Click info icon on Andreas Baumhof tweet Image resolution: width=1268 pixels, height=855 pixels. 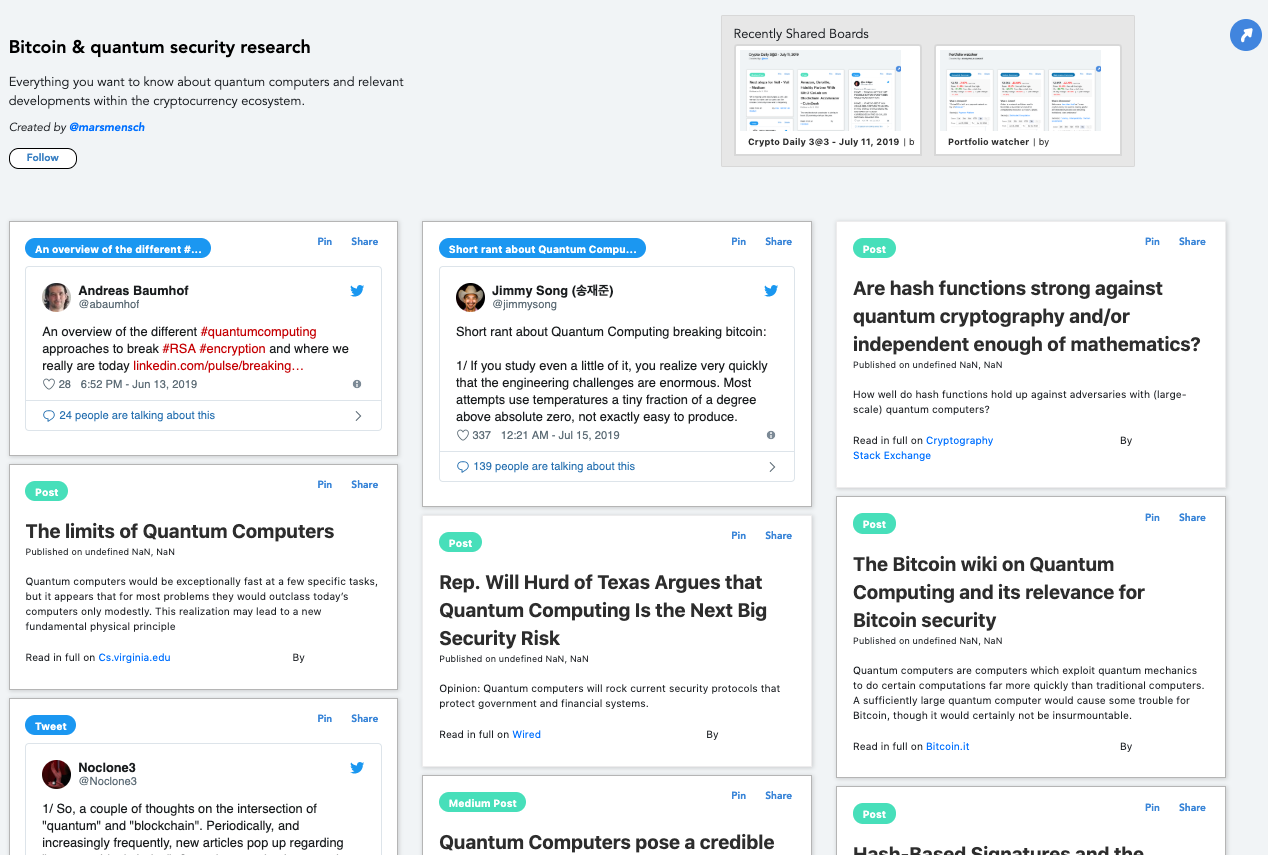(x=357, y=384)
